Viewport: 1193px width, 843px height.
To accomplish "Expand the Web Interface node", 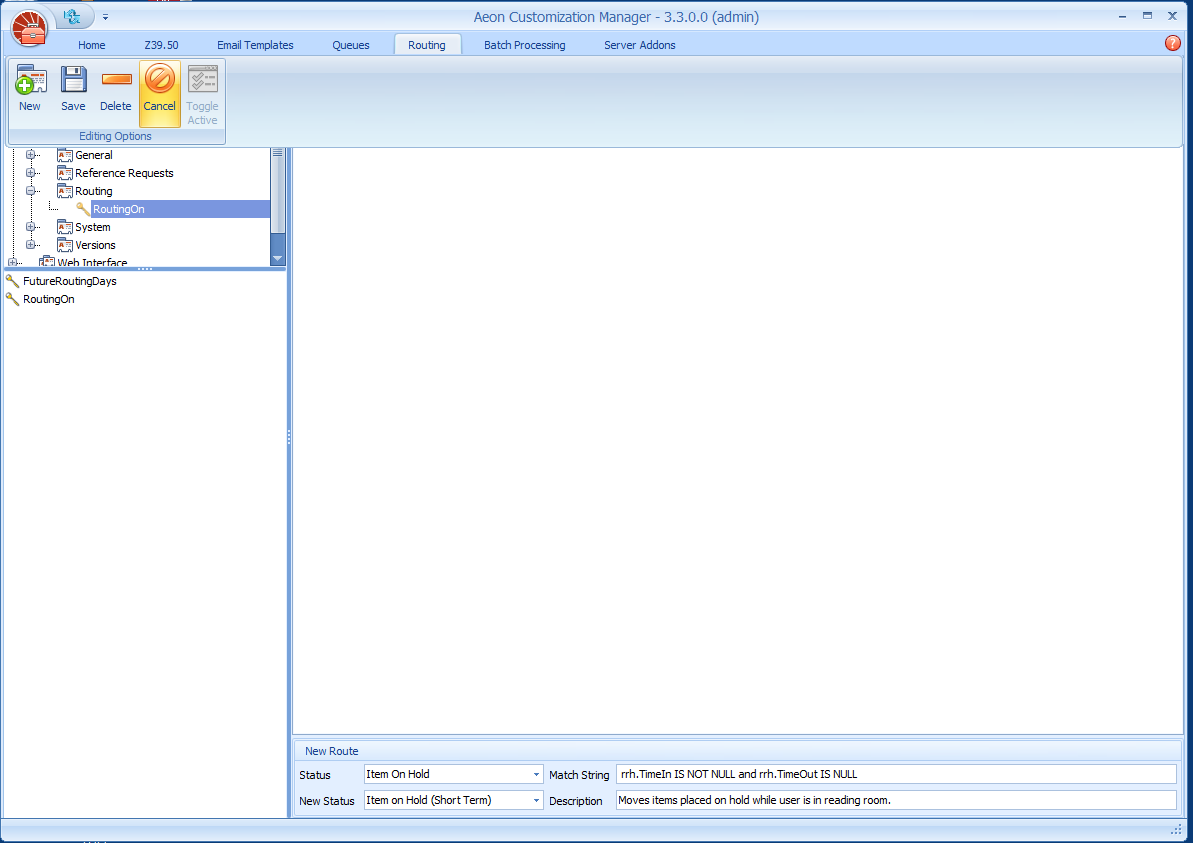I will coord(14,262).
